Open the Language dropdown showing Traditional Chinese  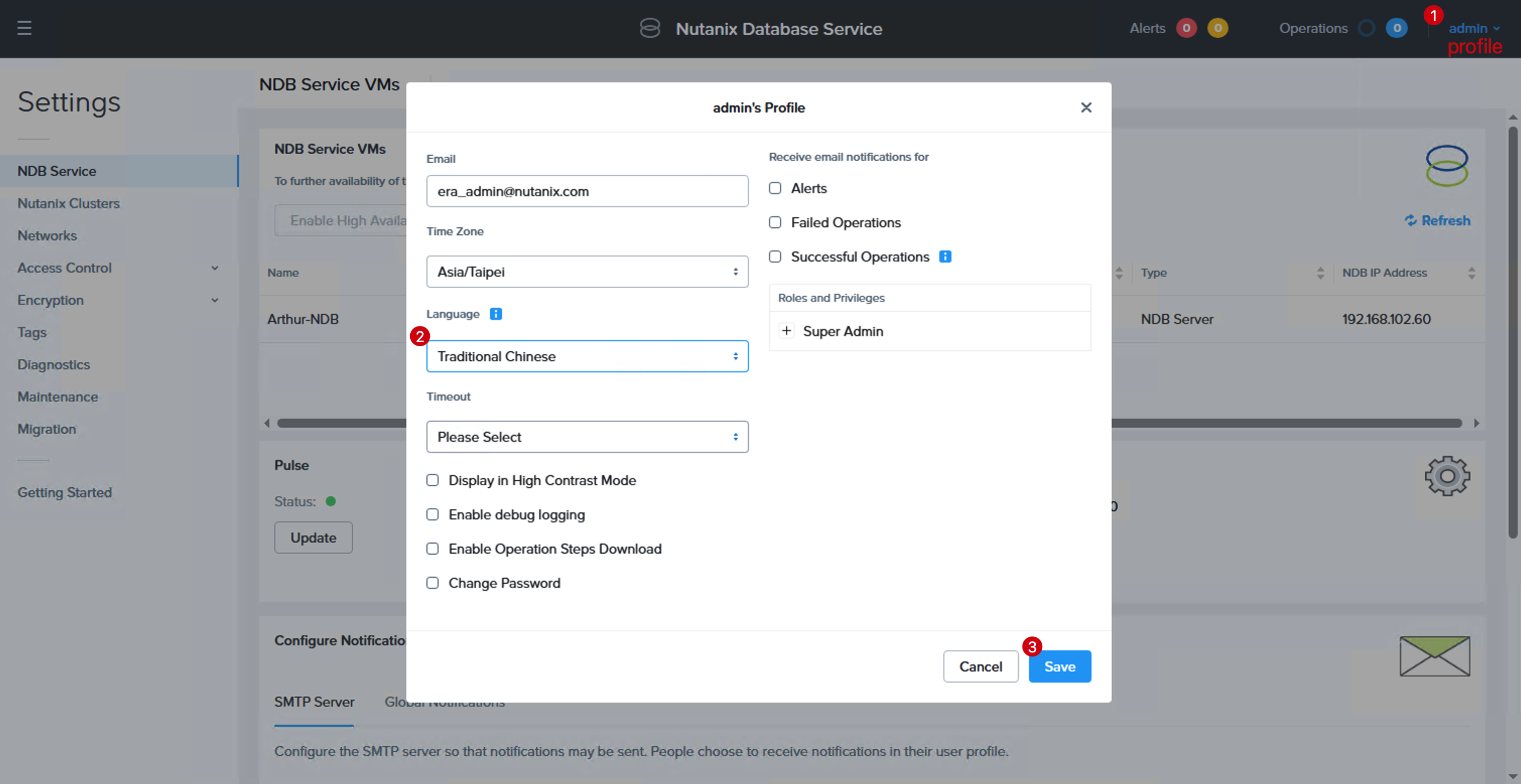(588, 357)
